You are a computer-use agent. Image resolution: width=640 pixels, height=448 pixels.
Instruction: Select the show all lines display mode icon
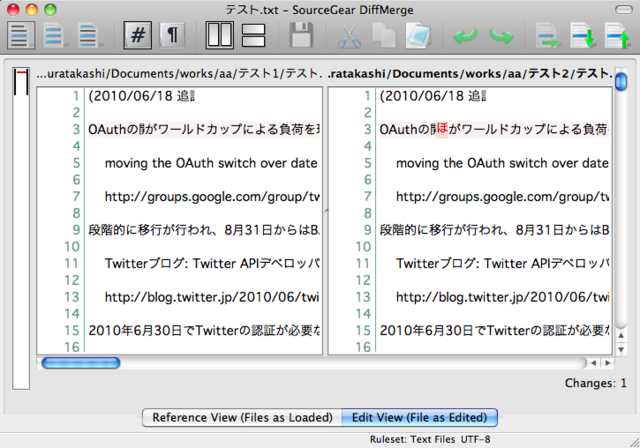coord(21,35)
